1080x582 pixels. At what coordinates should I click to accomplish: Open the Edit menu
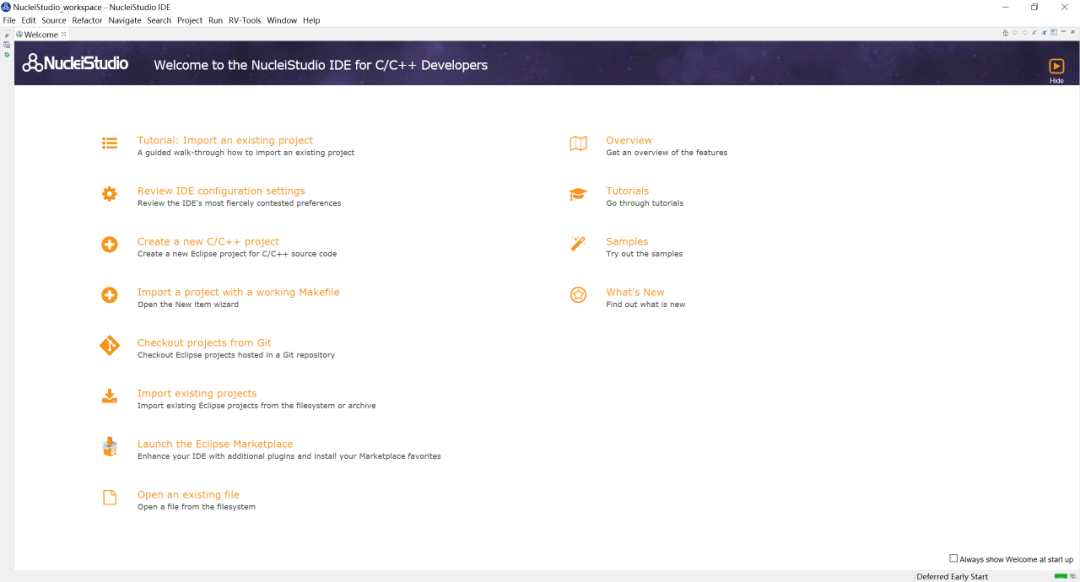(x=28, y=21)
